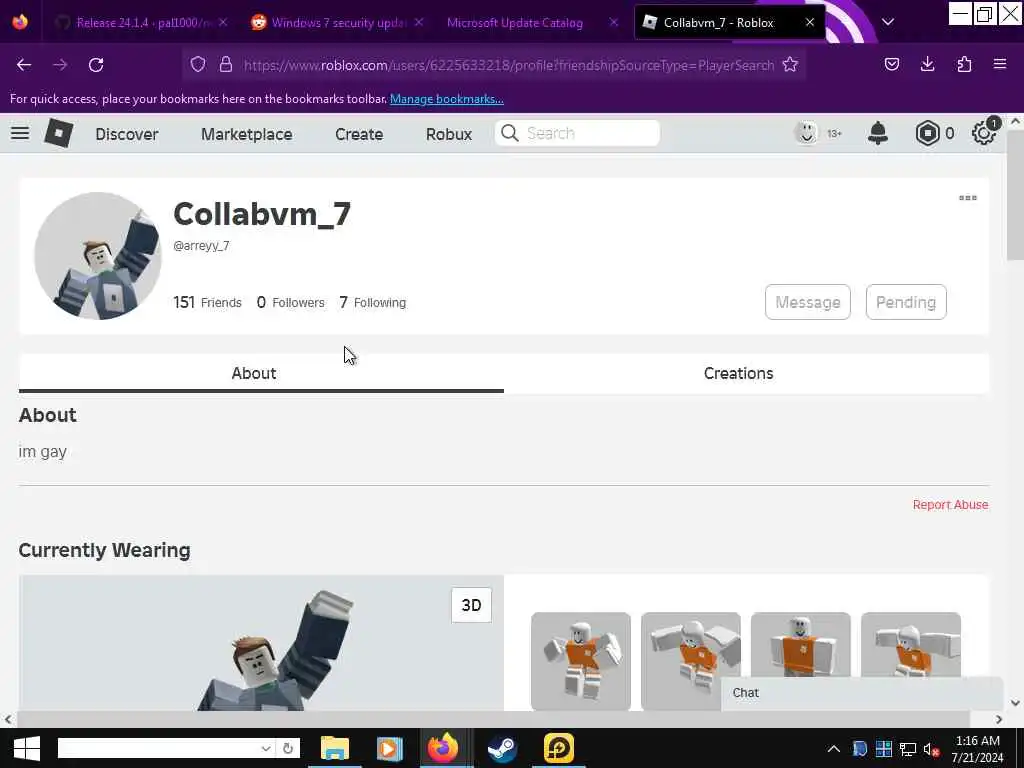View the 151 Friends list
The height and width of the screenshot is (768, 1024).
(x=207, y=302)
